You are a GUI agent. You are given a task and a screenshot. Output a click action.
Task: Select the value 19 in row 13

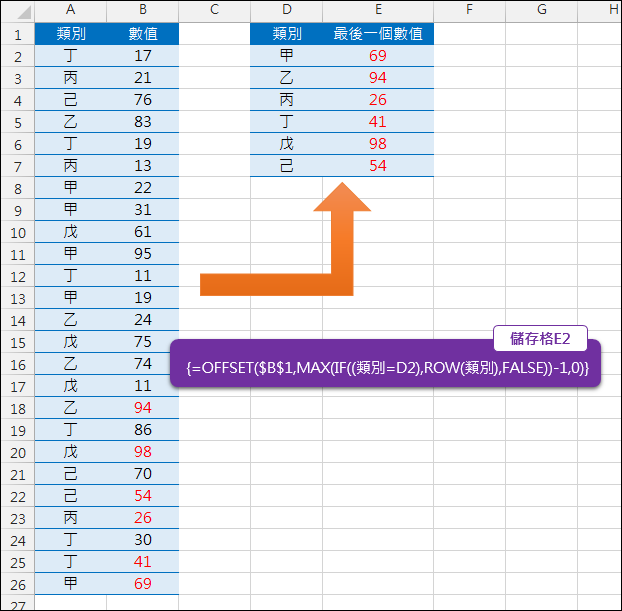[143, 298]
